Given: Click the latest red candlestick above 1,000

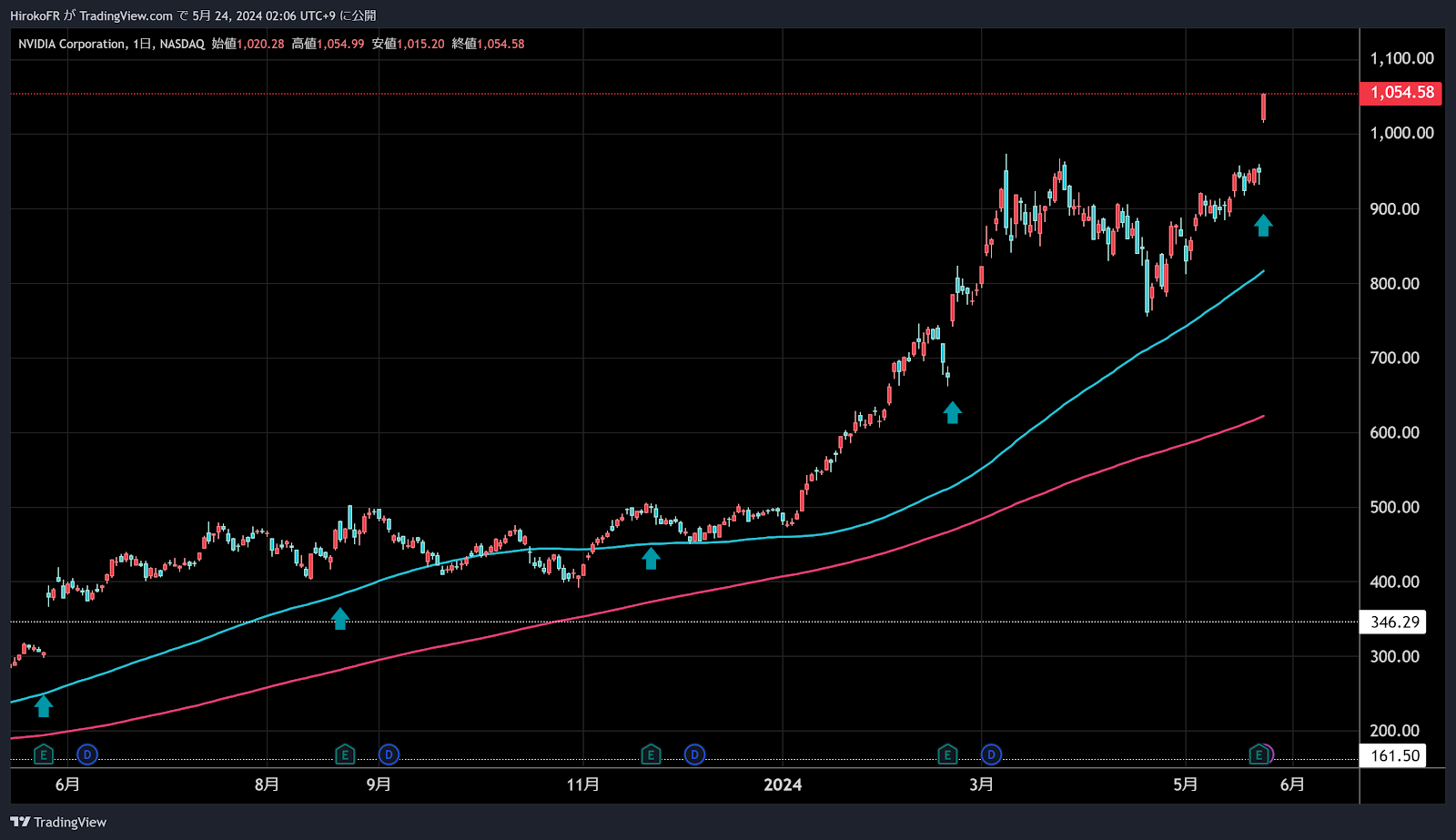Looking at the screenshot, I should pyautogui.click(x=1263, y=107).
